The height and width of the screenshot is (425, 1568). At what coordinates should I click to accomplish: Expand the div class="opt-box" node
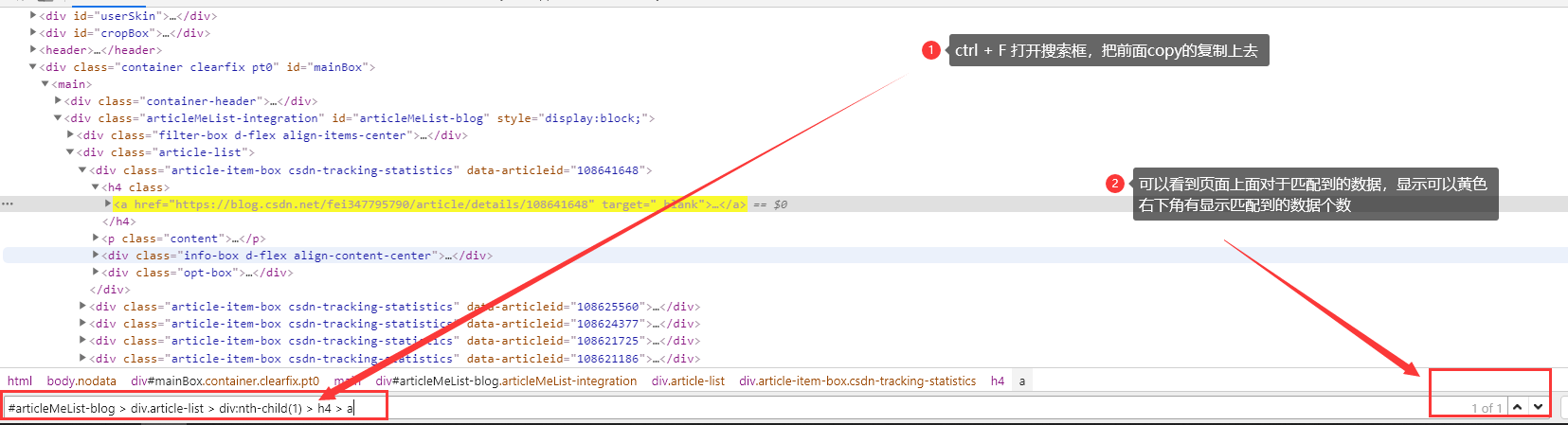click(96, 273)
